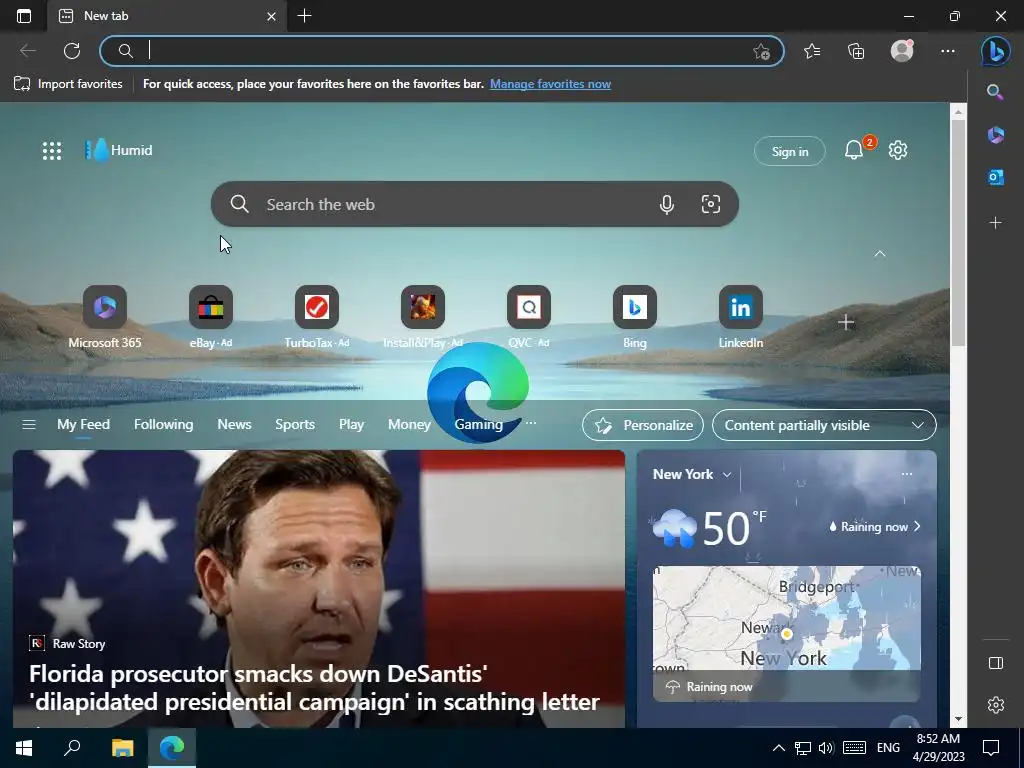The image size is (1024, 768).
Task: Open the app launcher grid icon
Action: pos(52,151)
